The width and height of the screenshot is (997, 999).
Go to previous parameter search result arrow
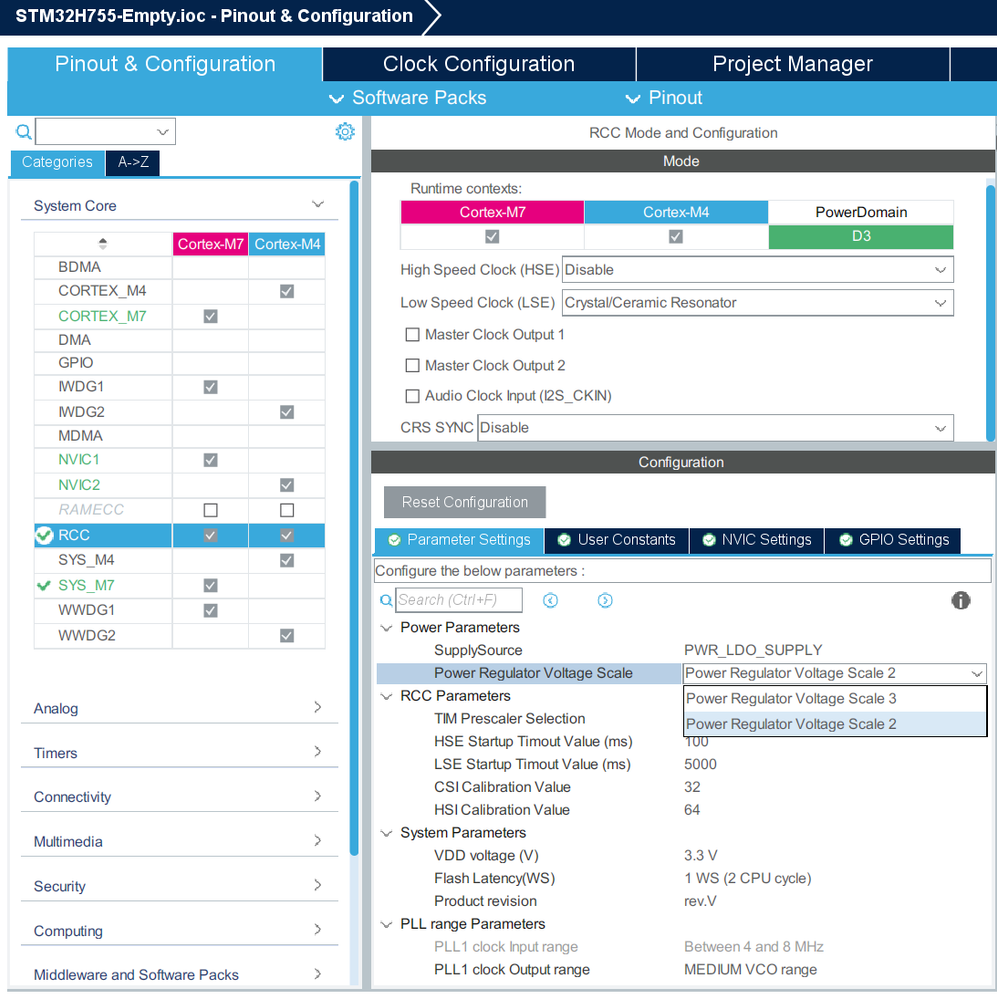coord(550,600)
